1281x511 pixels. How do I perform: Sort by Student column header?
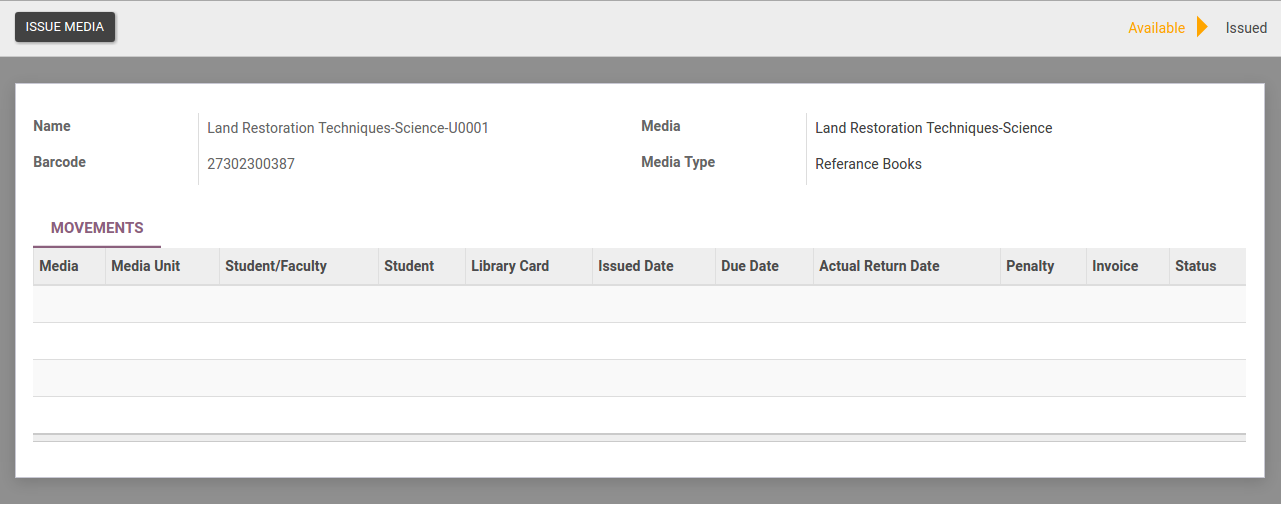(409, 266)
